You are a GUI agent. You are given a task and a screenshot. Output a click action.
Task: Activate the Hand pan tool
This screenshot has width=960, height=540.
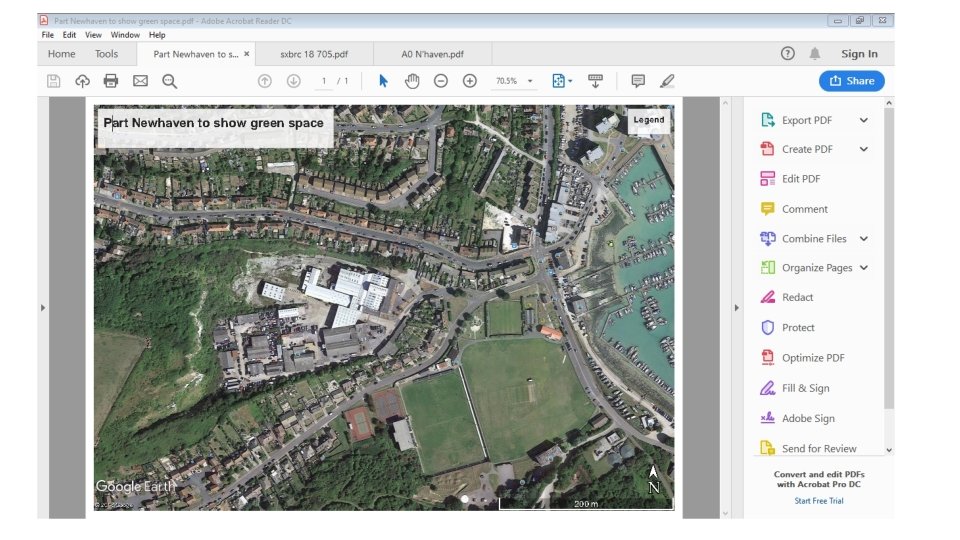tap(412, 81)
